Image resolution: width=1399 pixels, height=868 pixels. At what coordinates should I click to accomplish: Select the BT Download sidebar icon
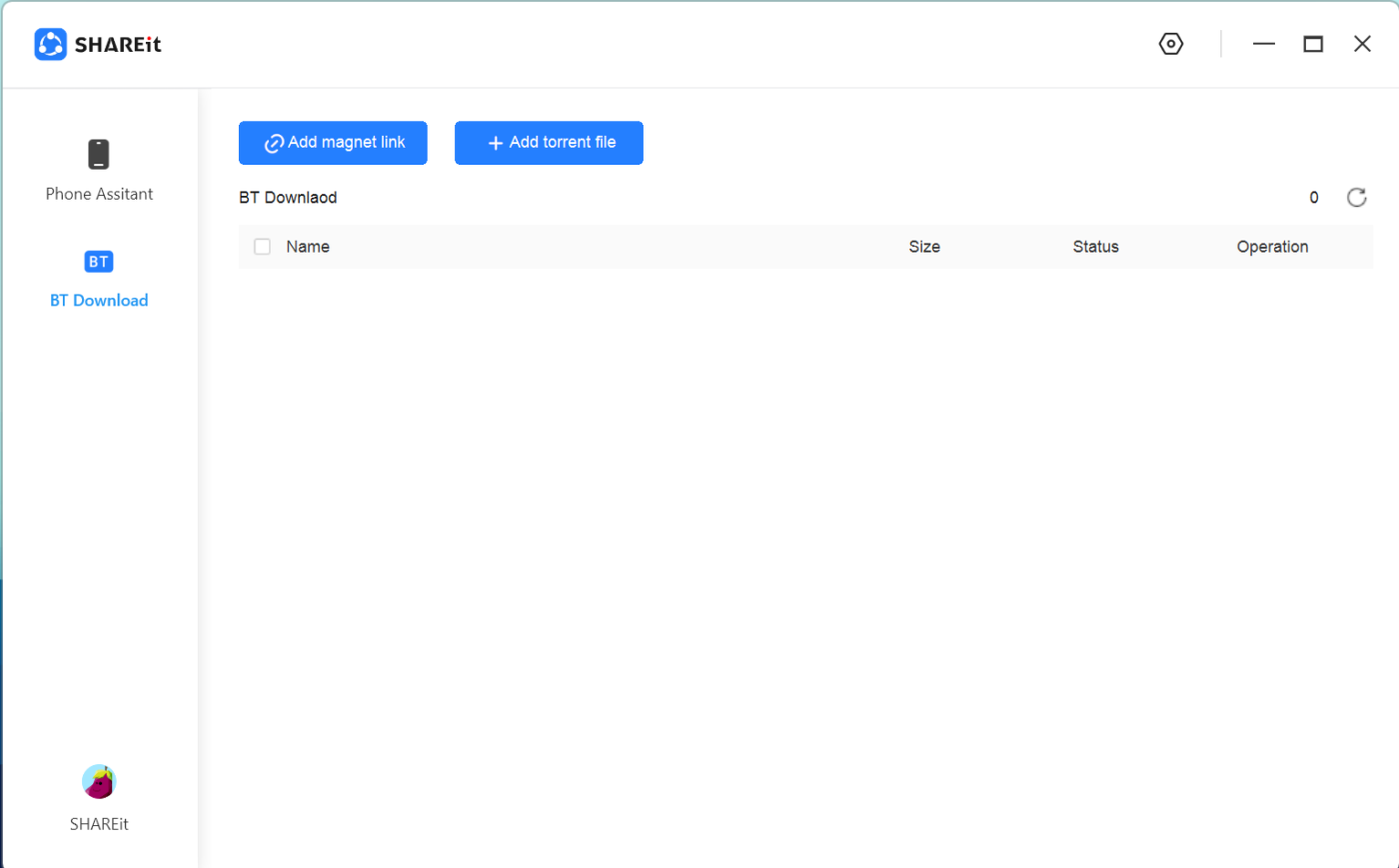(x=98, y=261)
